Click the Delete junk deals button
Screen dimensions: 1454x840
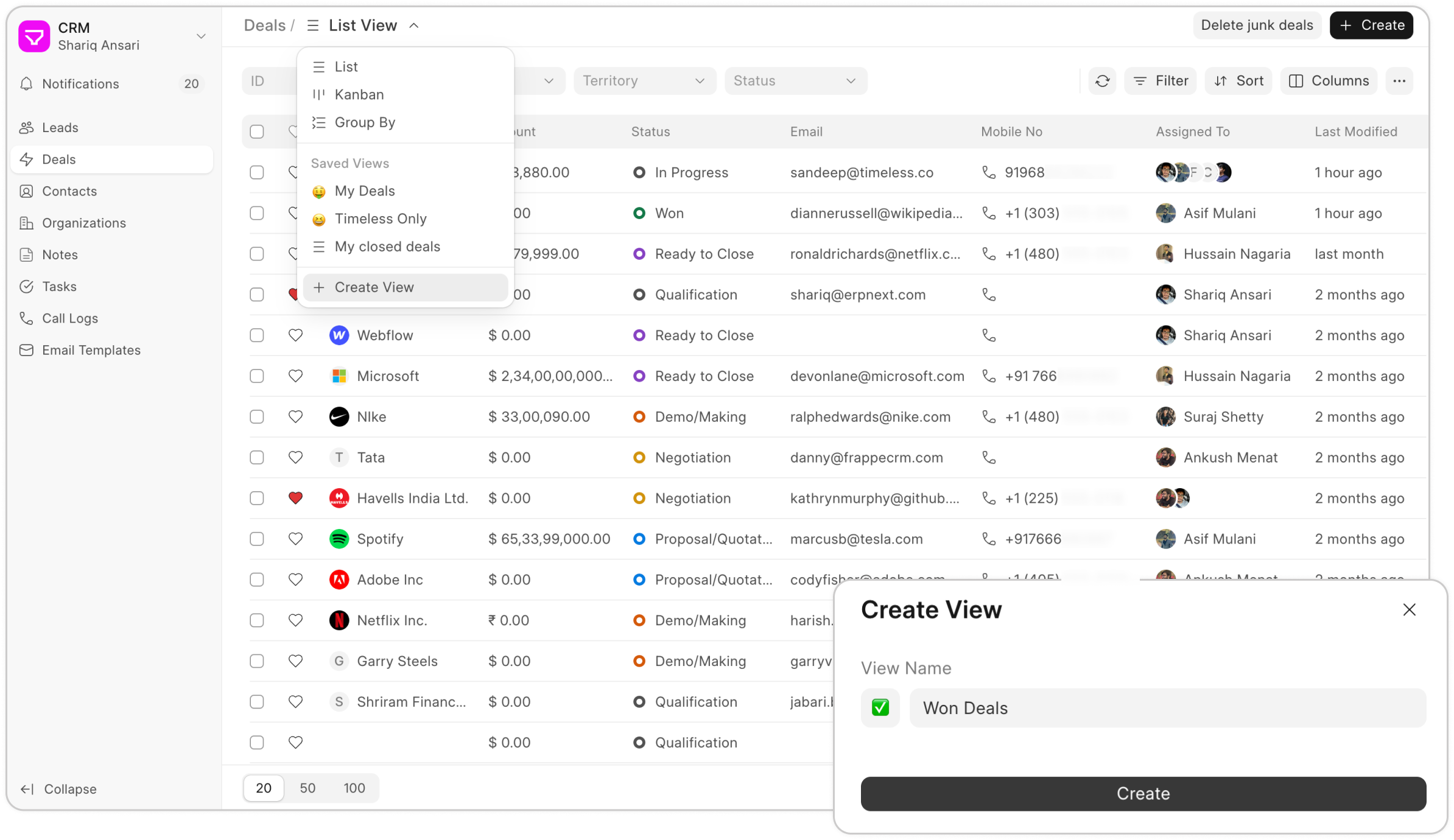[1256, 25]
